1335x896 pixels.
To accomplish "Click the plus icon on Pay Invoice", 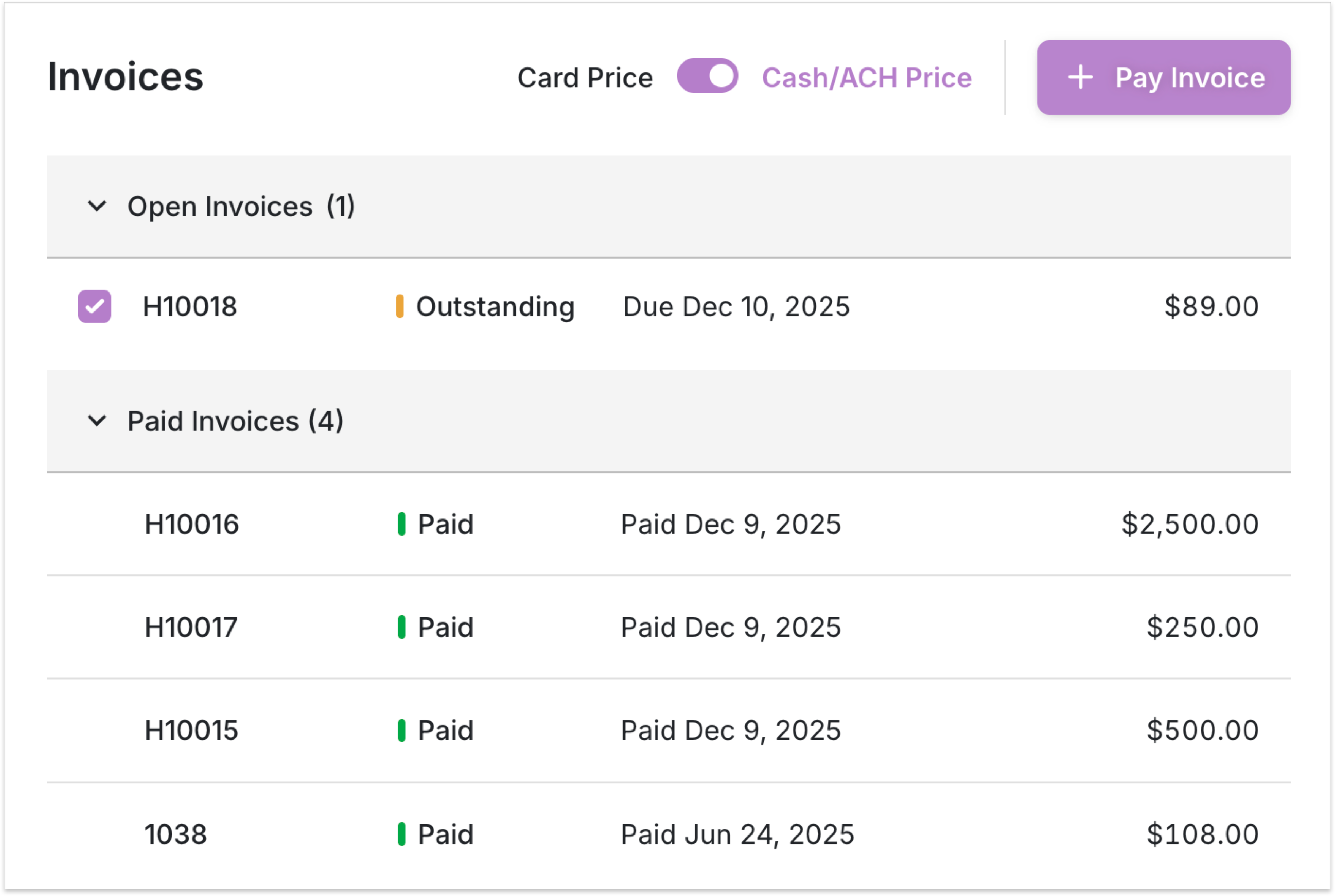I will [x=1080, y=77].
